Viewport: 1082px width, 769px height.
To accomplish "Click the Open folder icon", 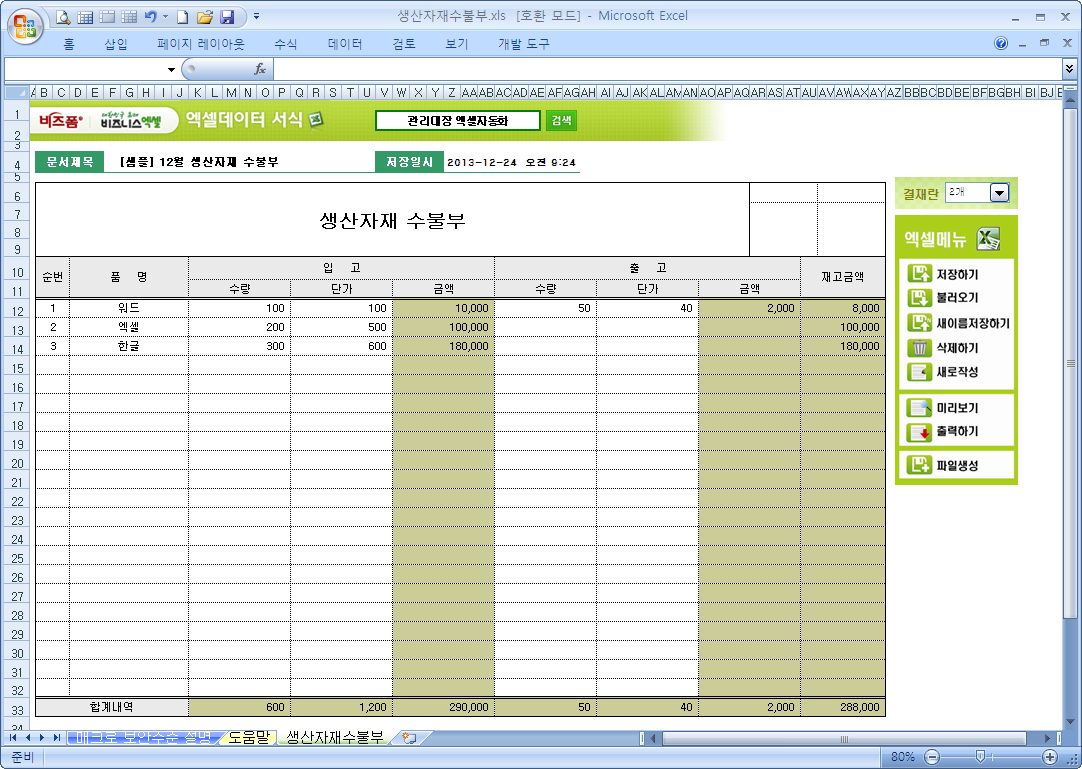I will click(x=205, y=17).
